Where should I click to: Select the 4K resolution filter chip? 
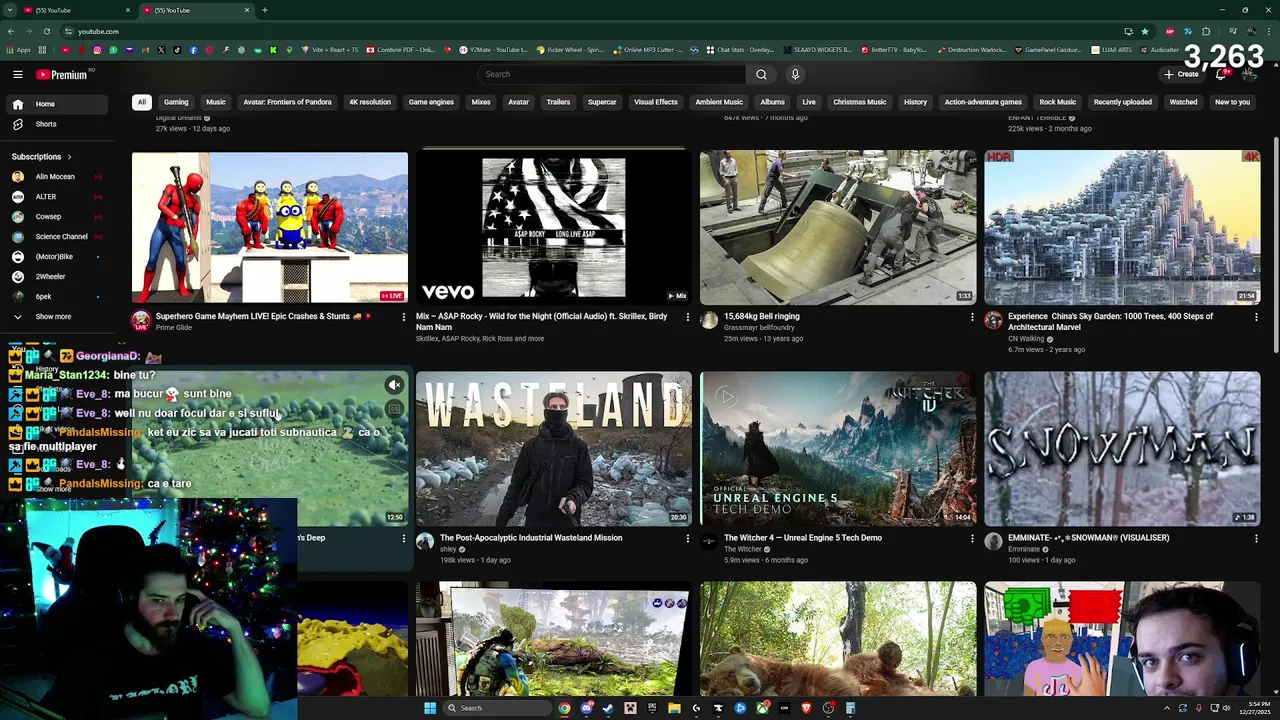point(370,102)
